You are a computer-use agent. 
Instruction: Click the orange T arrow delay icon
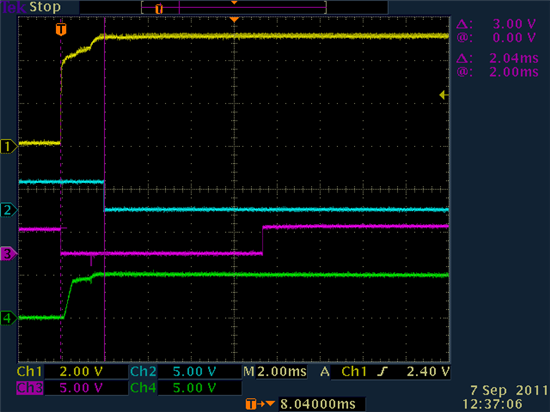pos(260,404)
